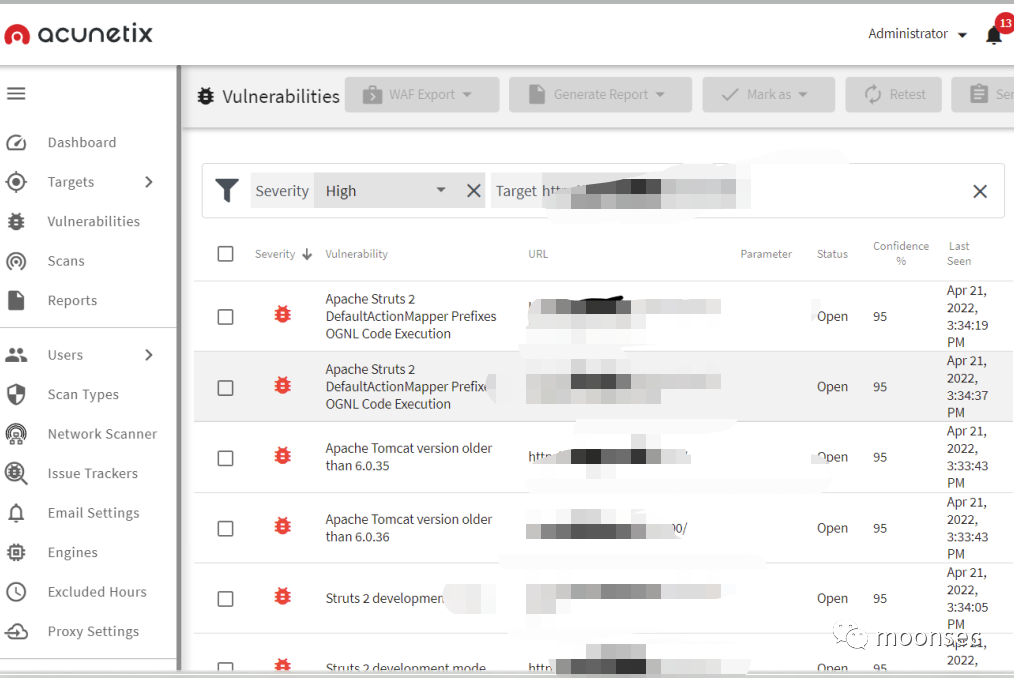1014x678 pixels.
Task: Sort by Vulnerability column header
Action: (356, 254)
